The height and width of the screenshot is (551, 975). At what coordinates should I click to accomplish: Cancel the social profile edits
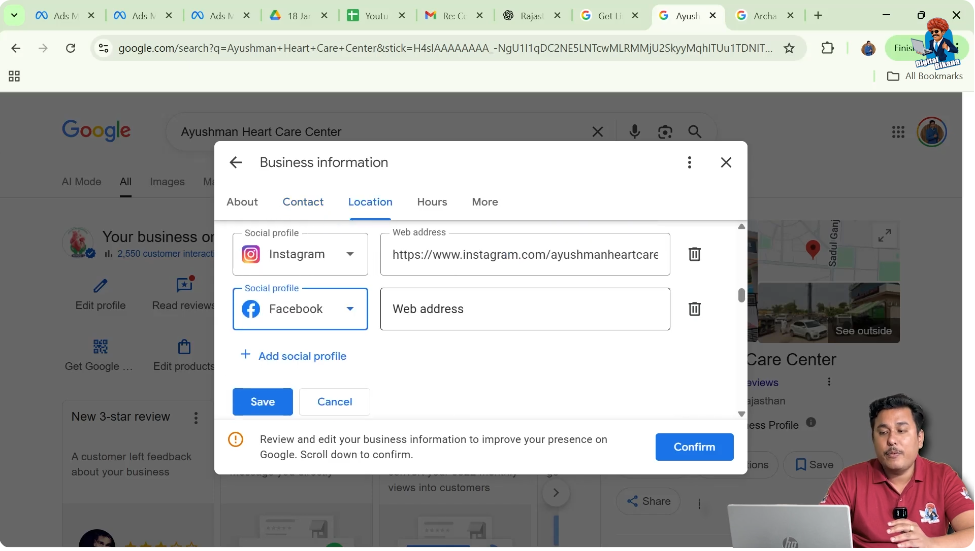click(335, 402)
